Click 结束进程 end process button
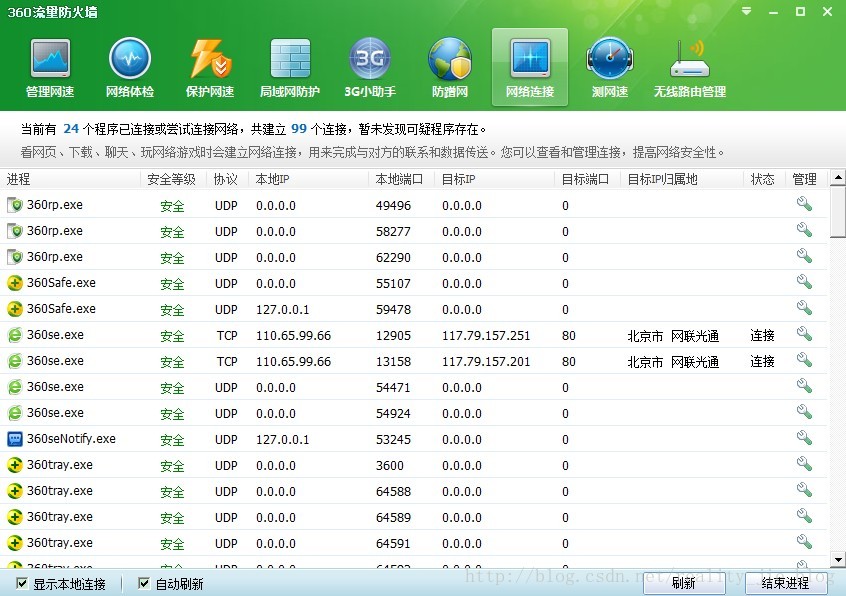 (786, 583)
